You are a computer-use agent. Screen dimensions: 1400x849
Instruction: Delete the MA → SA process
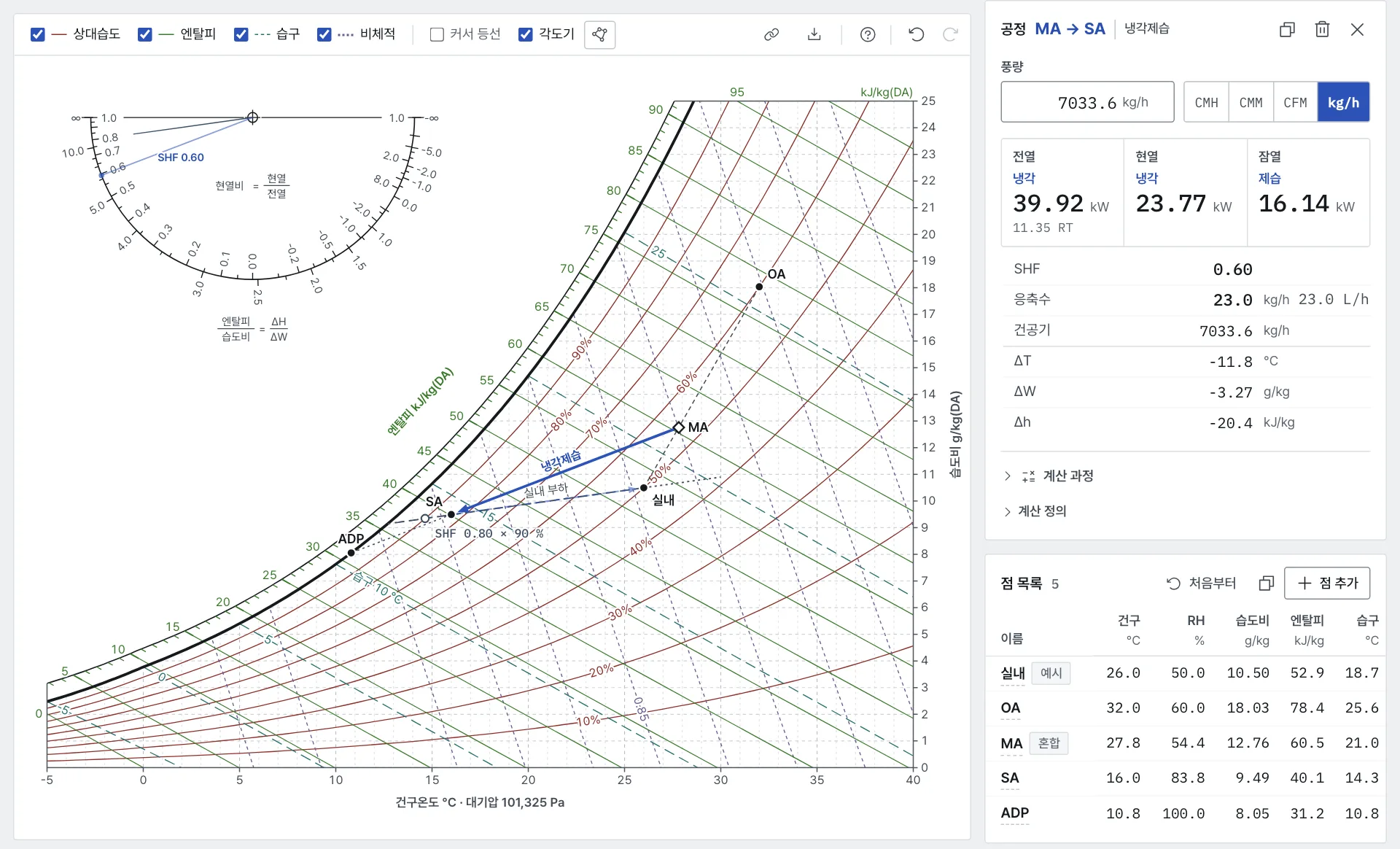(1322, 29)
